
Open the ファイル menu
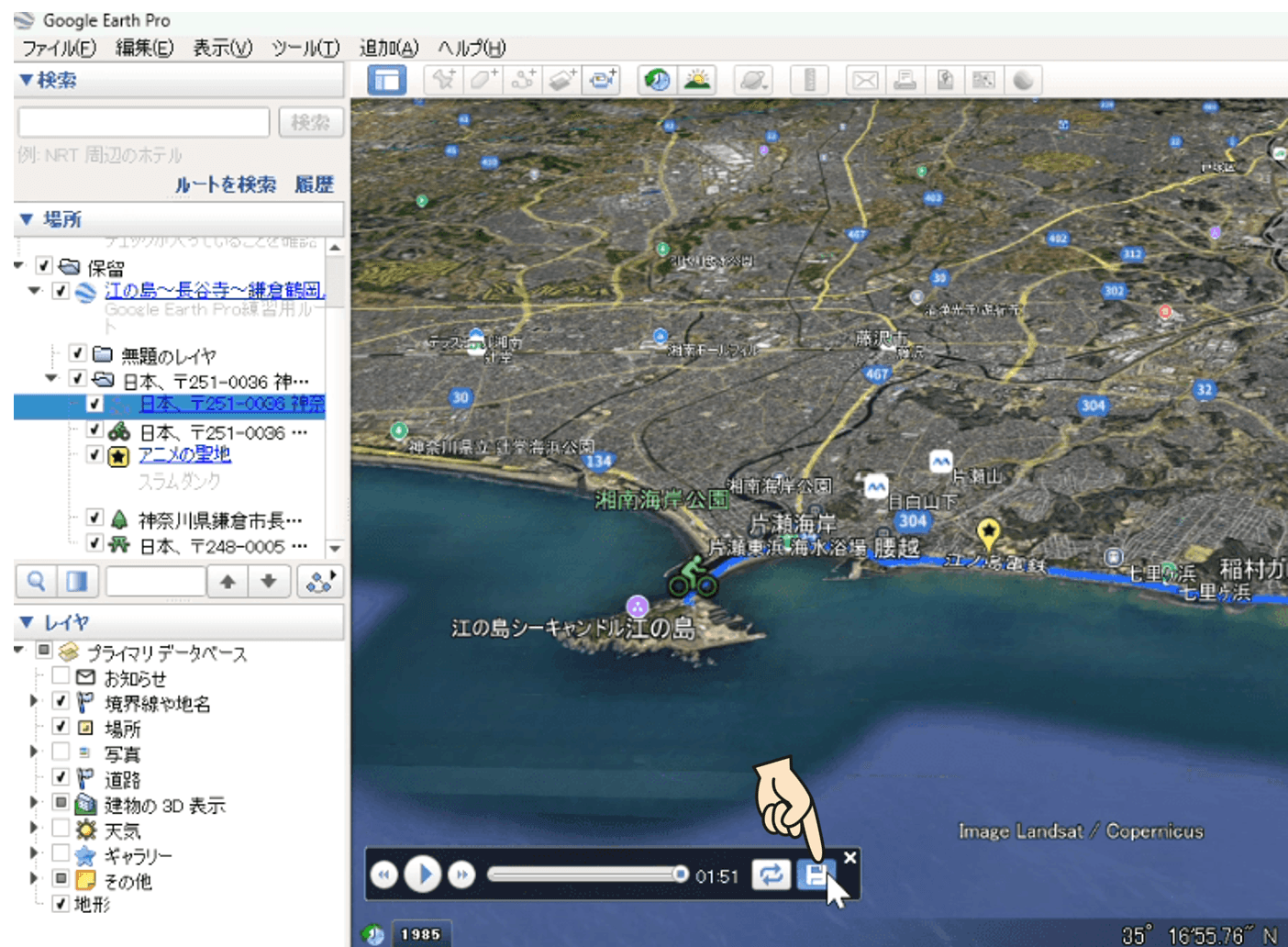pyautogui.click(x=58, y=48)
